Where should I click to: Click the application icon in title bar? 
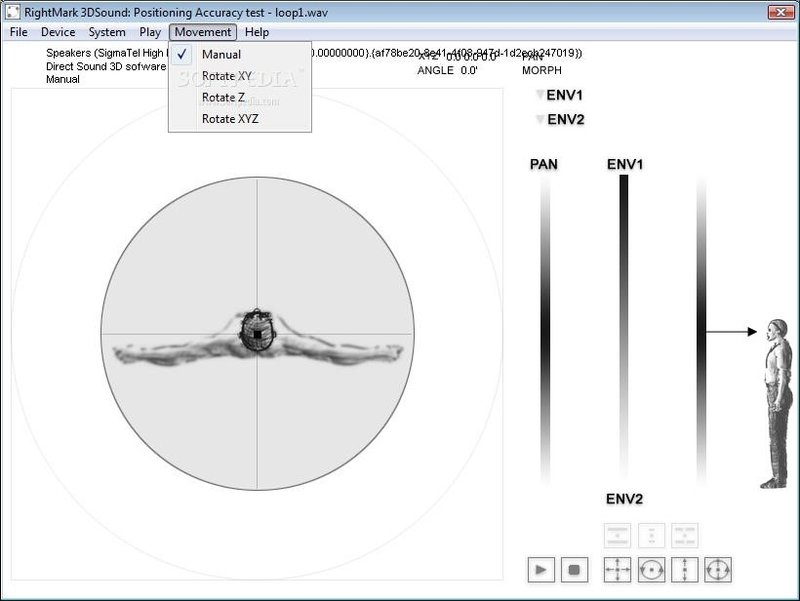click(12, 12)
